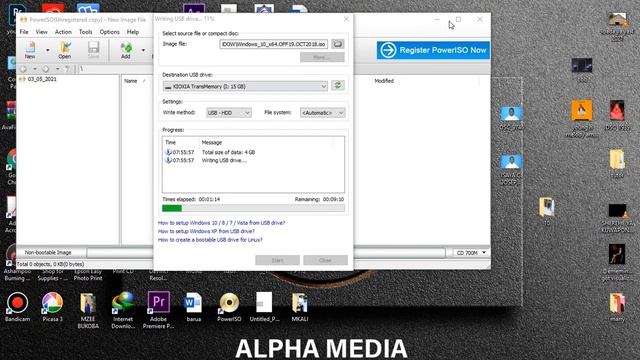Screen dimensions: 640x360
Task: Select the 'Writing USB drive...' message row
Action: click(x=224, y=160)
